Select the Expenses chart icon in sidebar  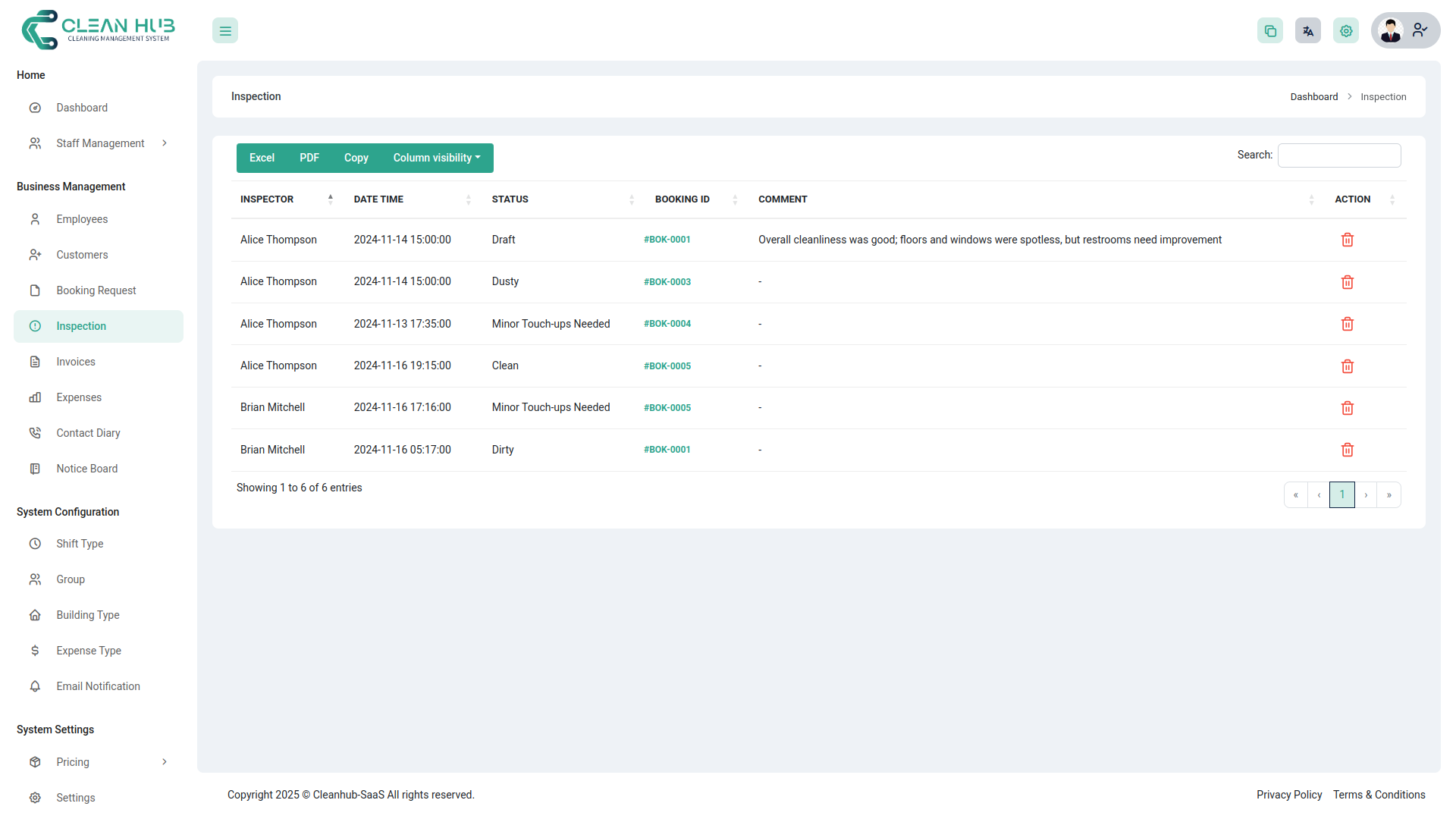pyautogui.click(x=35, y=397)
